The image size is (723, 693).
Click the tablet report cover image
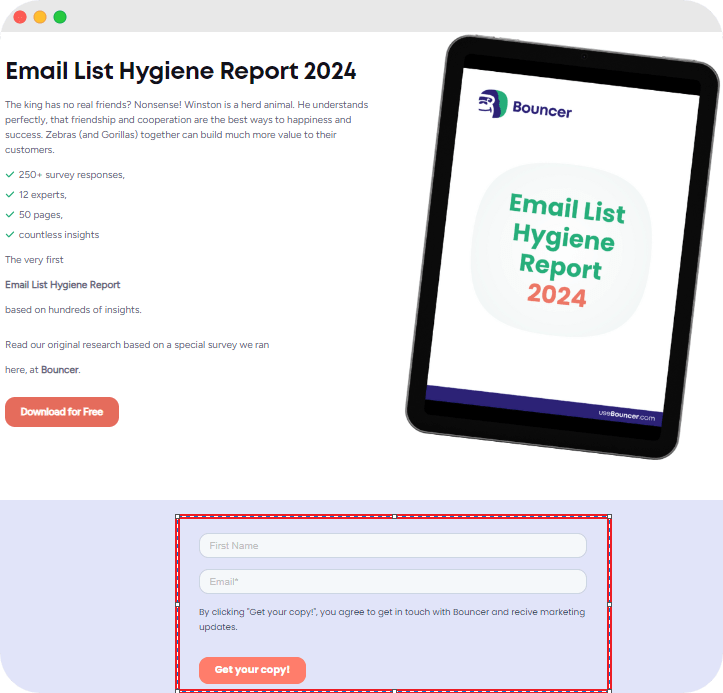pyautogui.click(x=563, y=248)
